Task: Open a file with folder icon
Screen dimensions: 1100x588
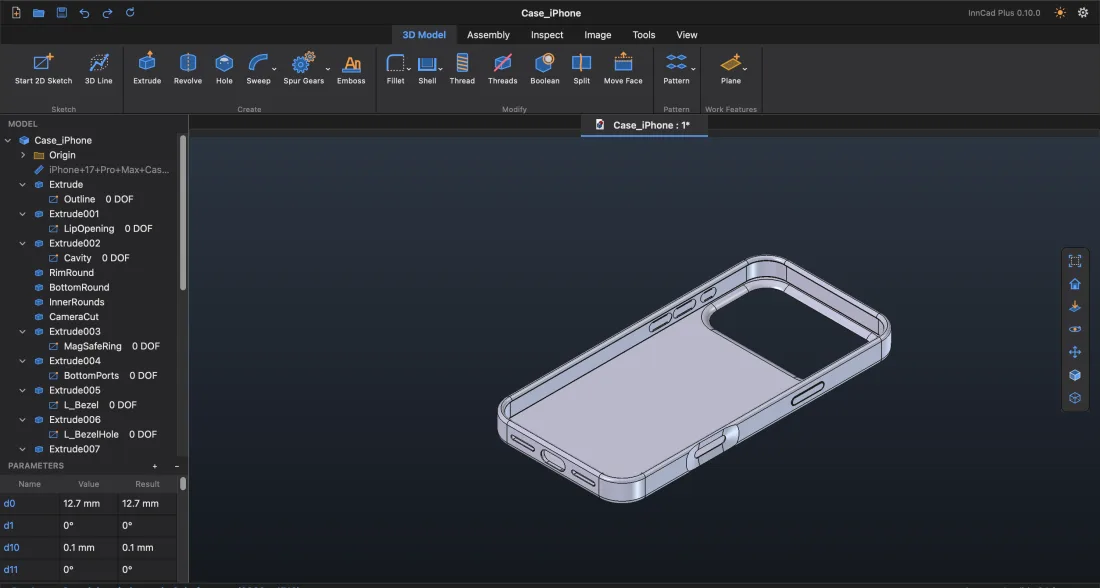Action: pyautogui.click(x=39, y=13)
